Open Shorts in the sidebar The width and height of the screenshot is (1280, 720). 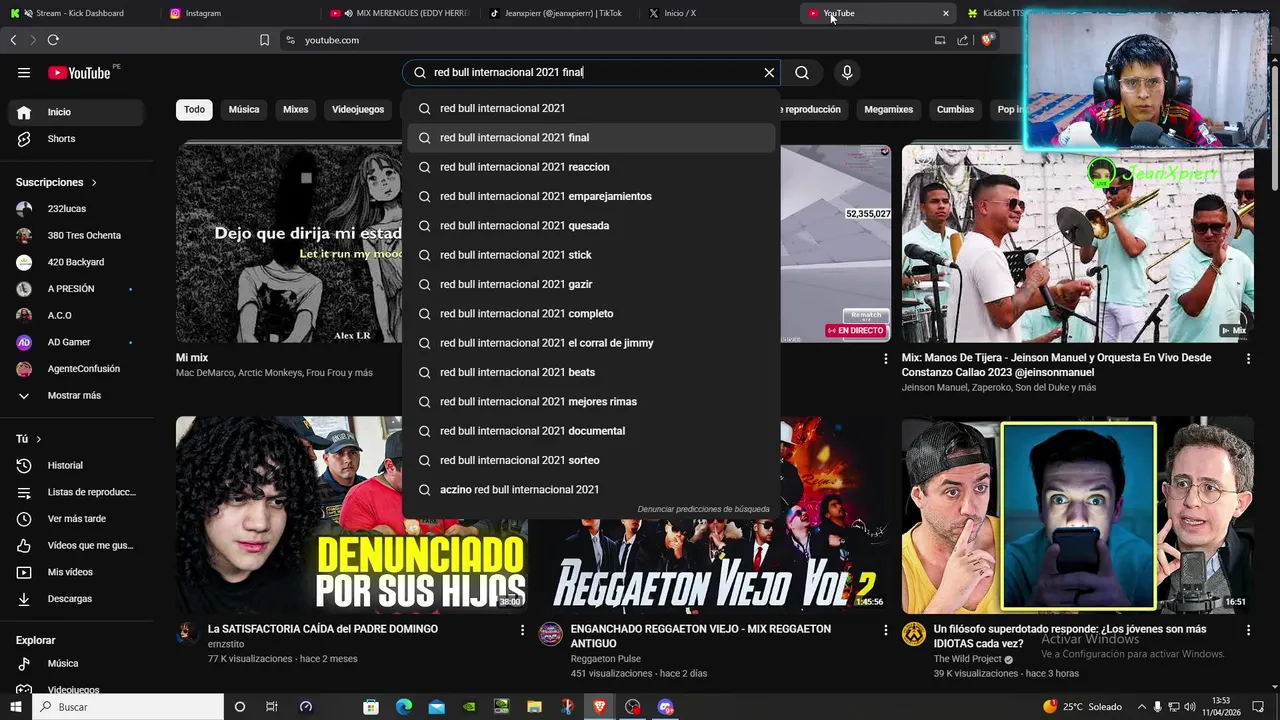(76, 139)
